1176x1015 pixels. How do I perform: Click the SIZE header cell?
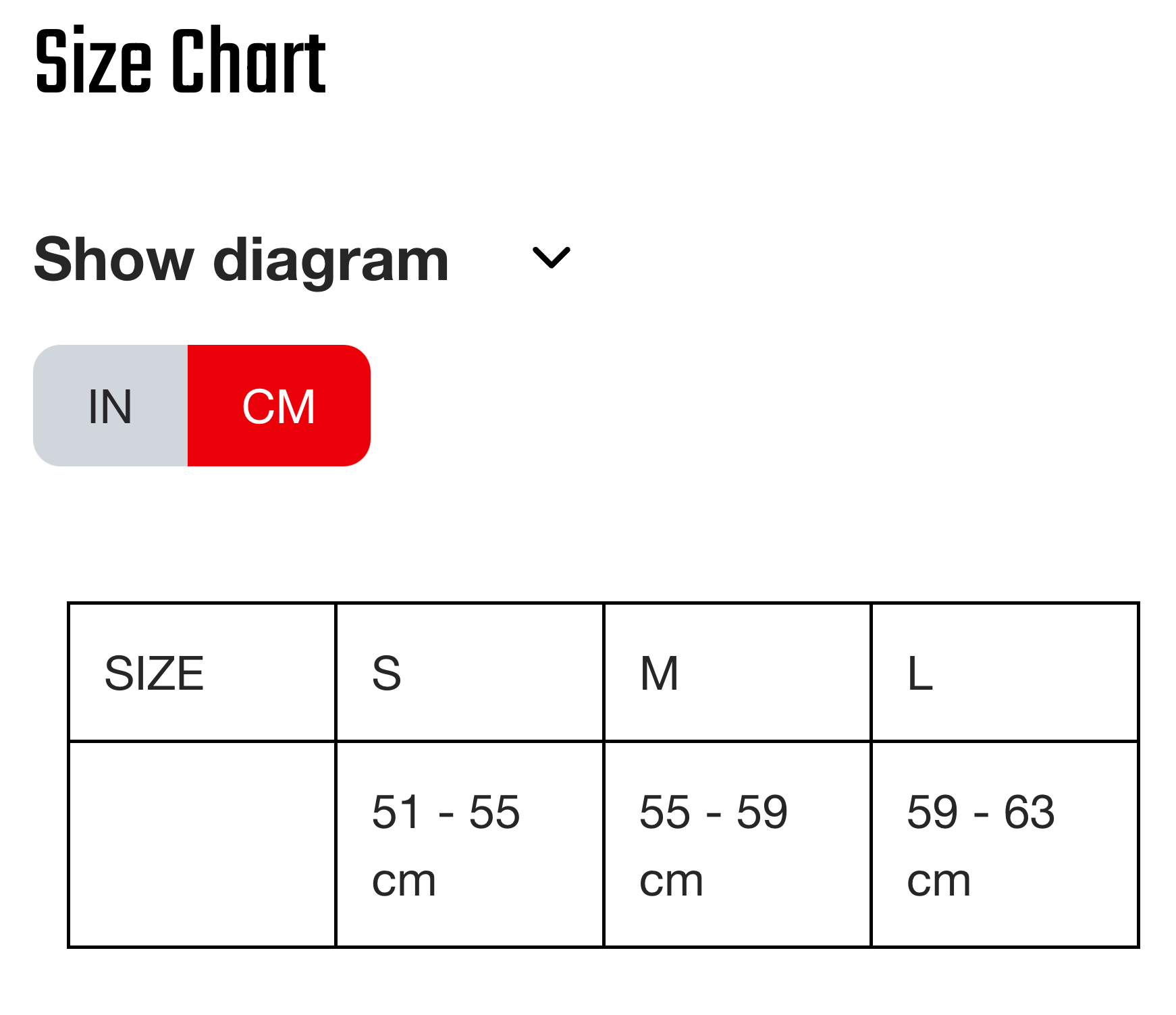click(155, 674)
